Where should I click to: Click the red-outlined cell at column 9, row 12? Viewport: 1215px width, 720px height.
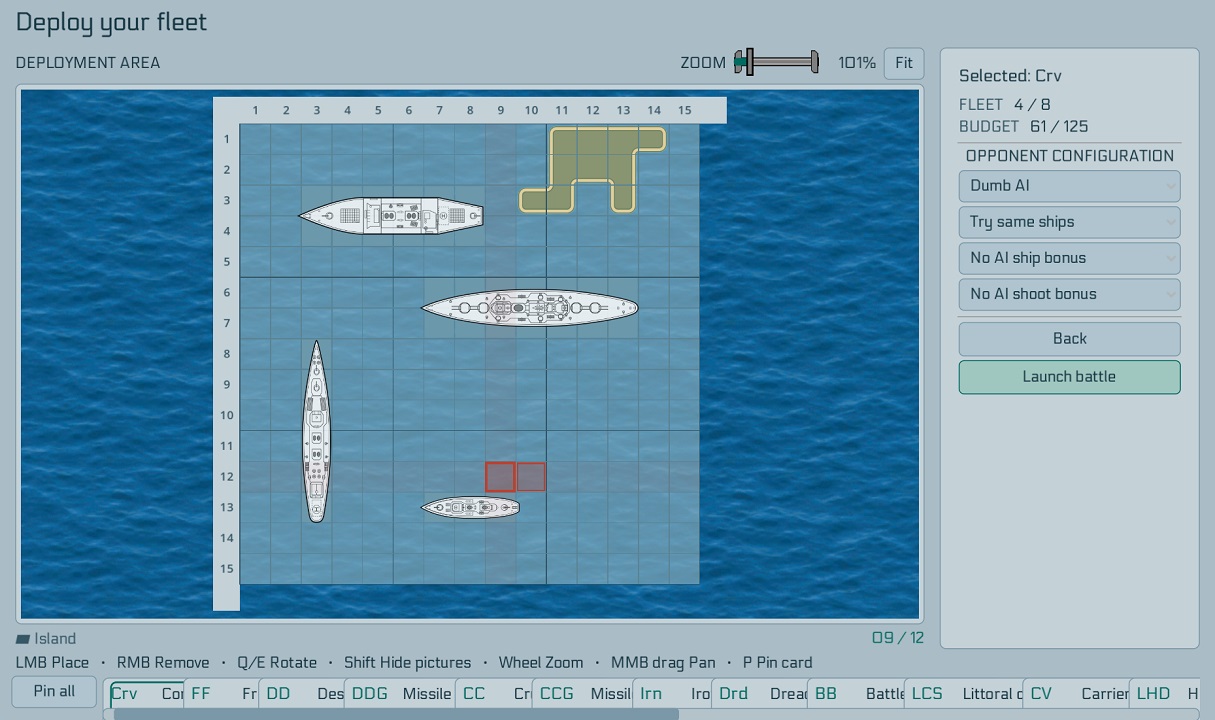click(x=500, y=477)
